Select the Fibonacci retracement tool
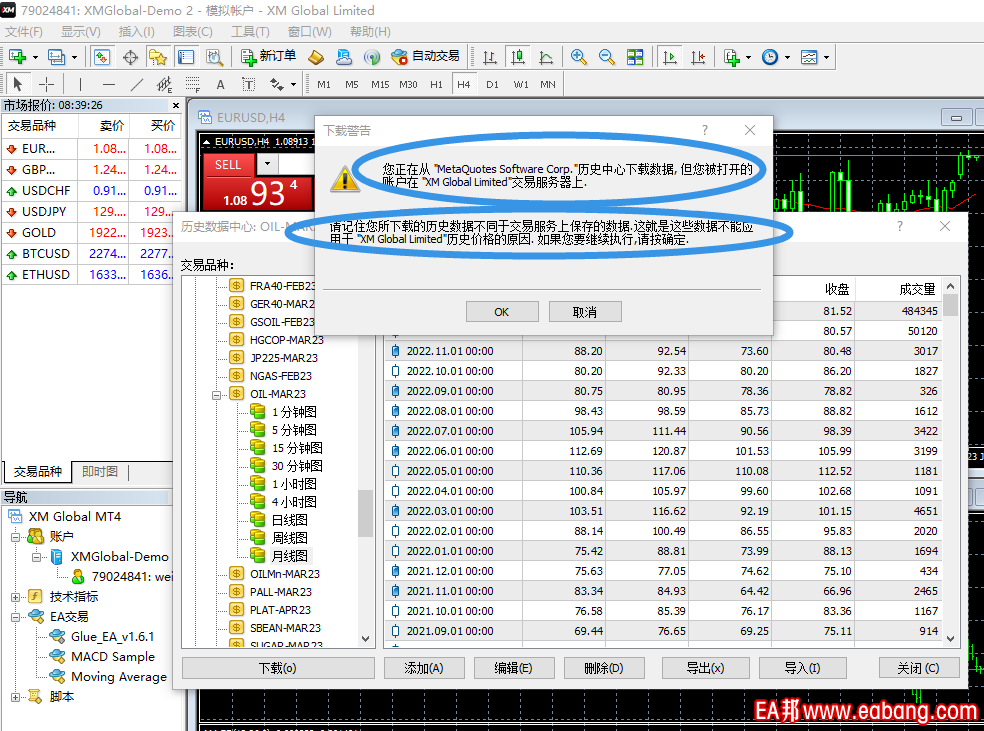Image resolution: width=984 pixels, height=731 pixels. click(193, 84)
